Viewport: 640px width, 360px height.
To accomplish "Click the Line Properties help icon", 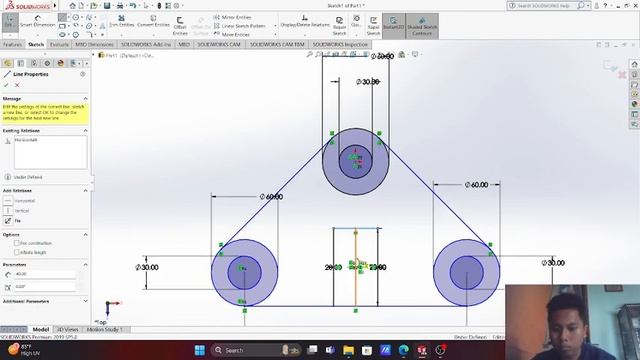I will (x=83, y=74).
